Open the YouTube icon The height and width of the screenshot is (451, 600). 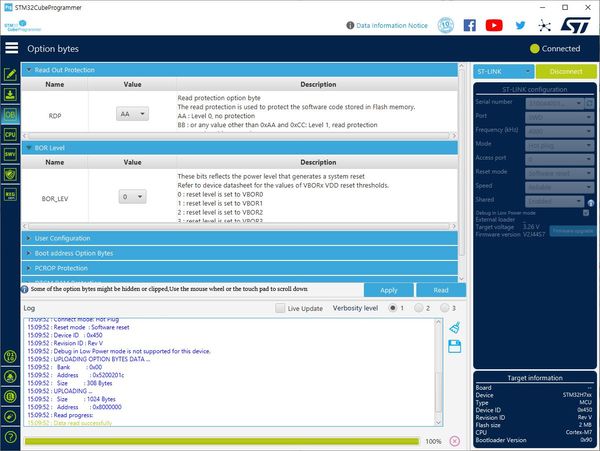(x=494, y=25)
